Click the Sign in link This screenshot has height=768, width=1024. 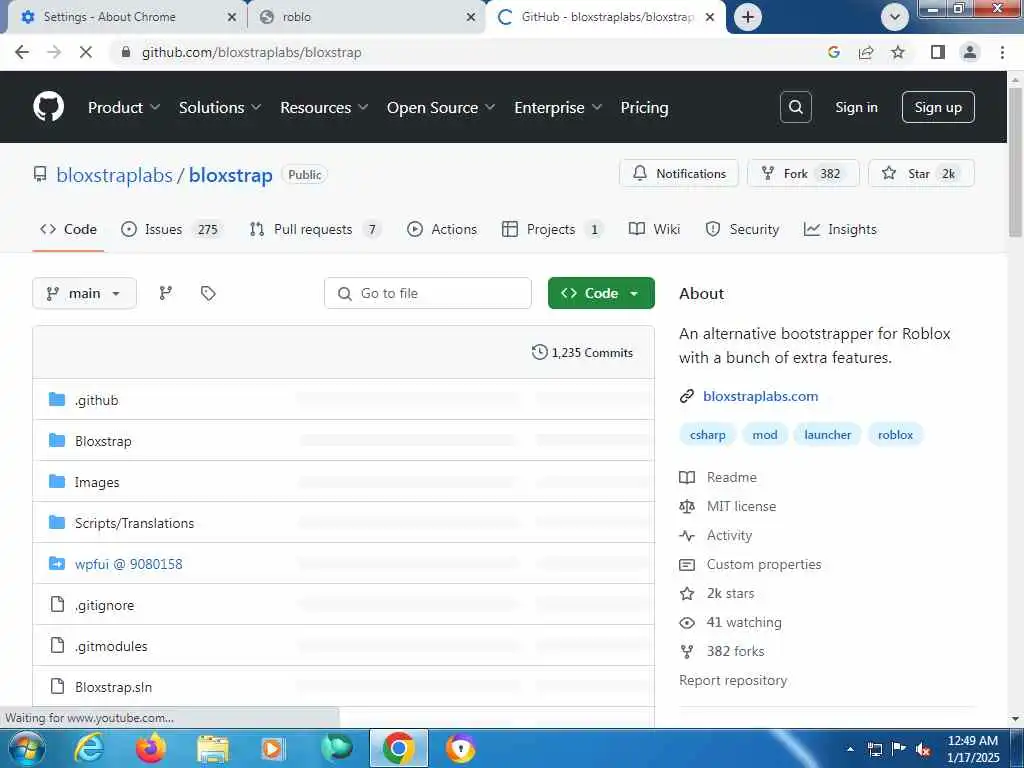(x=856, y=107)
